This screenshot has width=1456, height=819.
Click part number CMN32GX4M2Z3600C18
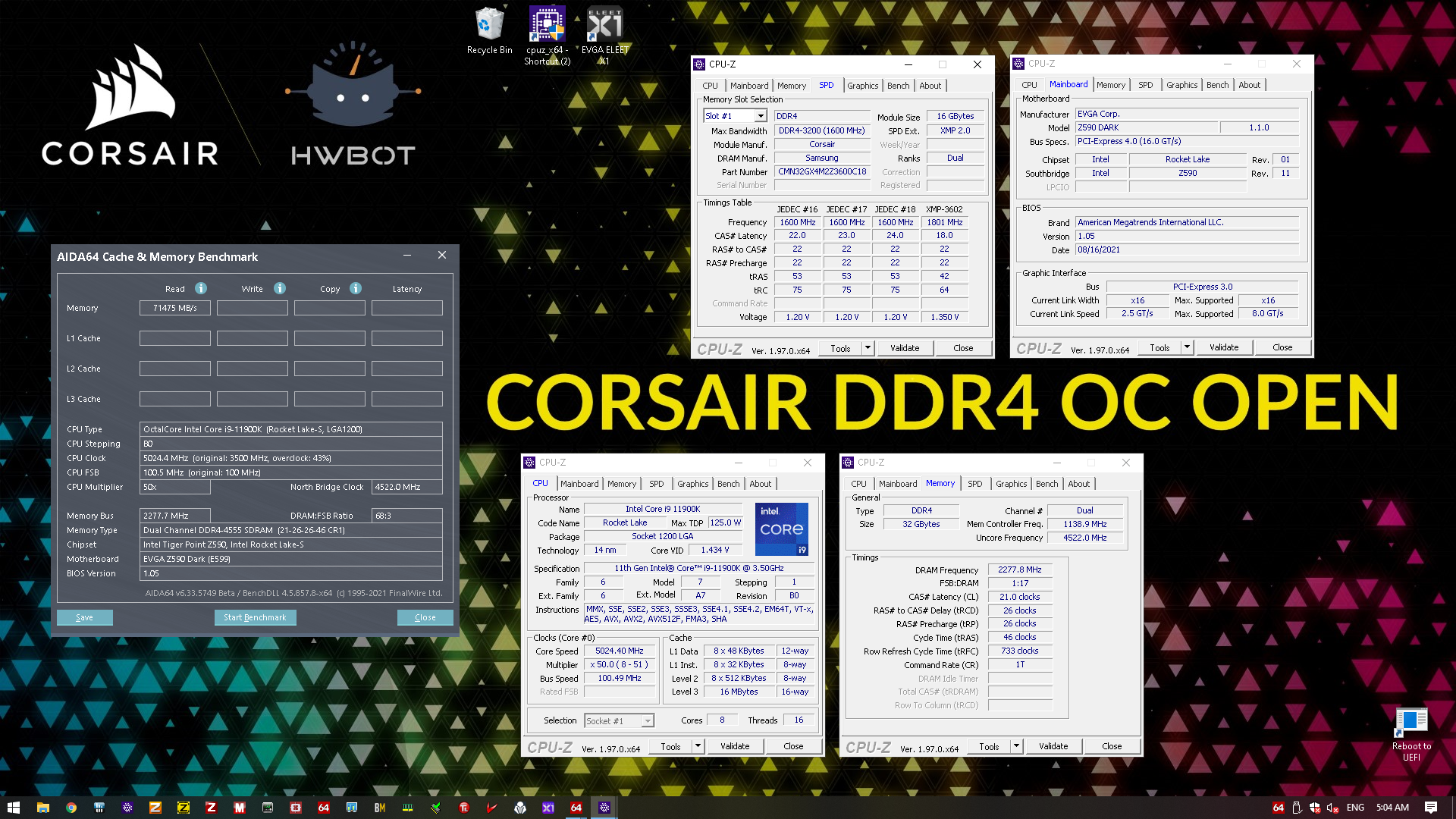coord(822,171)
